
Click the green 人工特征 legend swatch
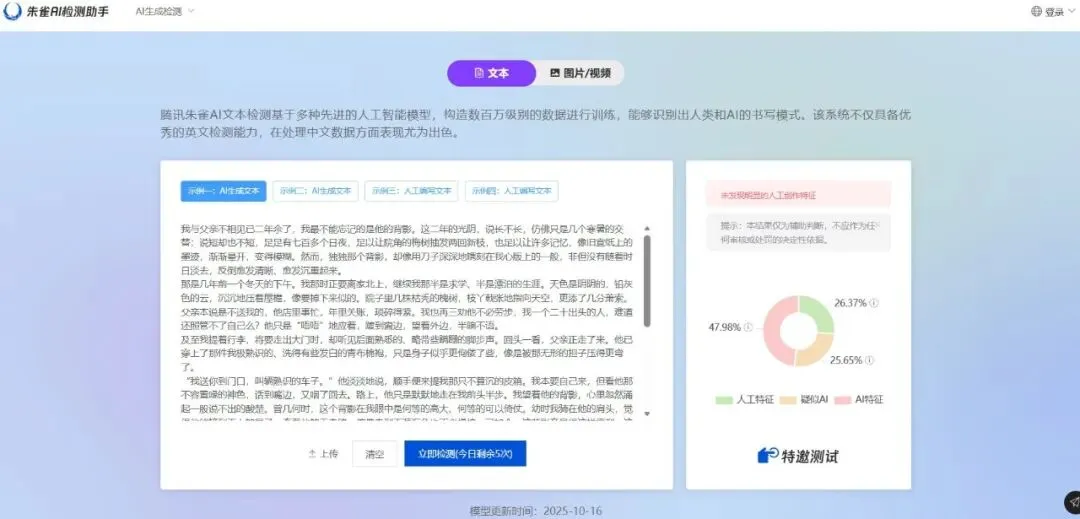pos(724,399)
